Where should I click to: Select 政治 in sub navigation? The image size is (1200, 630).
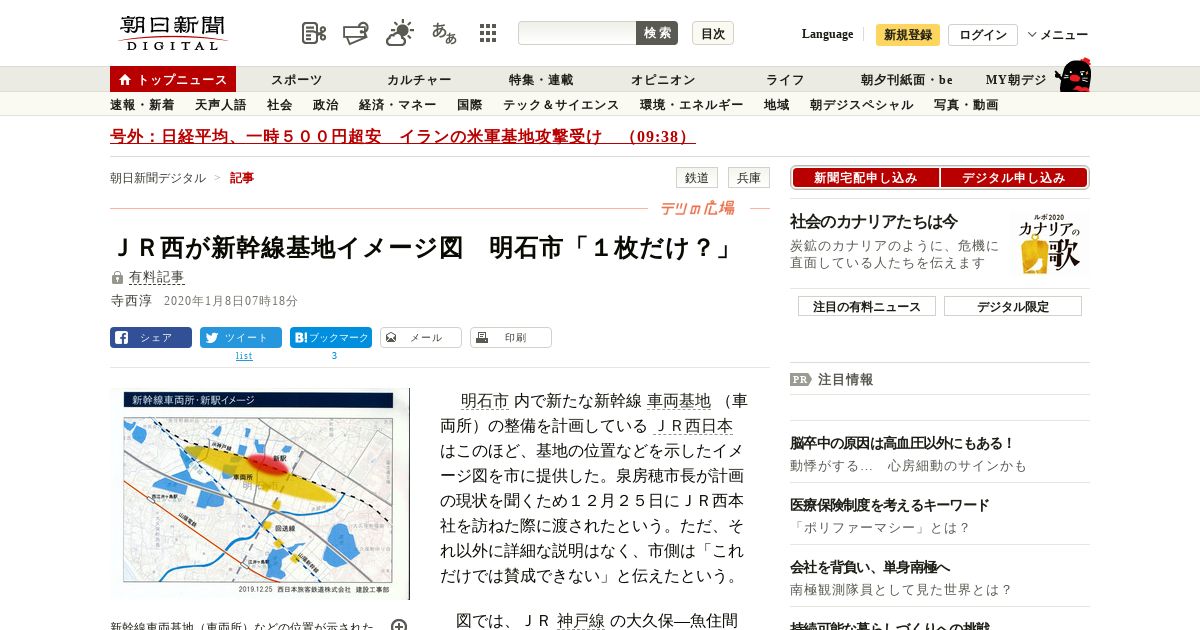[325, 105]
